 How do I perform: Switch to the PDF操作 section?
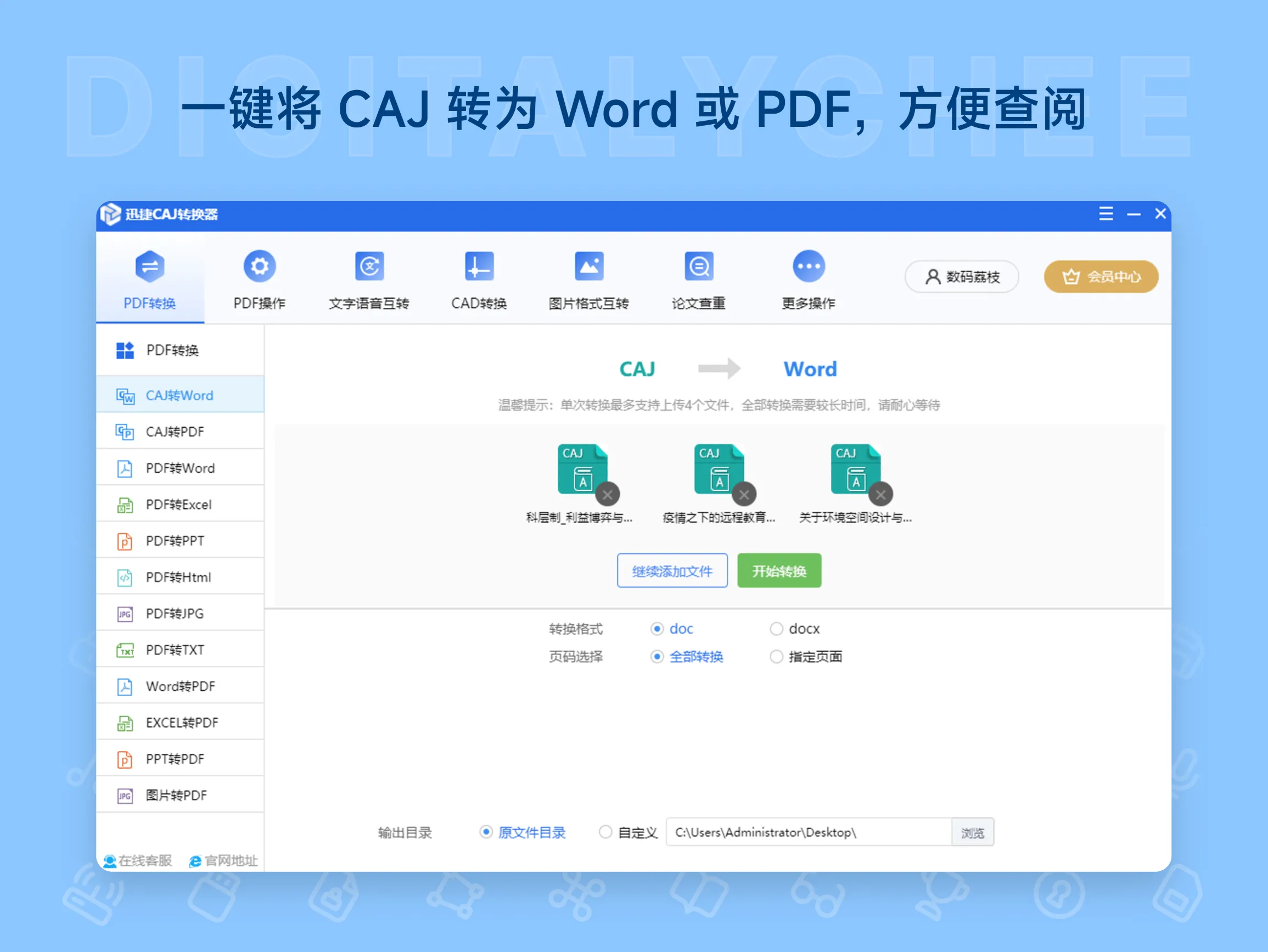pyautogui.click(x=259, y=281)
